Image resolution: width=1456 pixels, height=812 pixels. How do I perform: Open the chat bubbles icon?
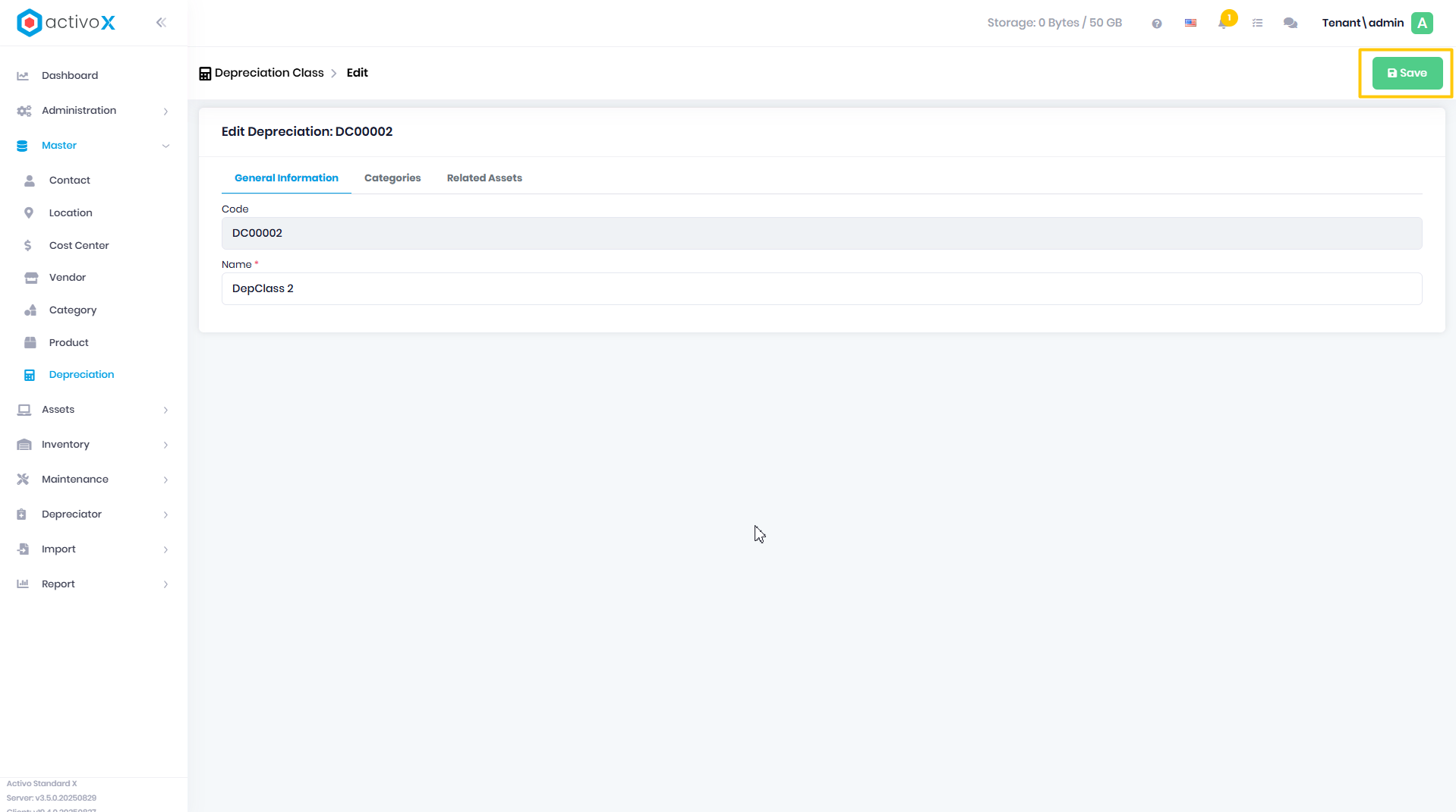pos(1291,24)
